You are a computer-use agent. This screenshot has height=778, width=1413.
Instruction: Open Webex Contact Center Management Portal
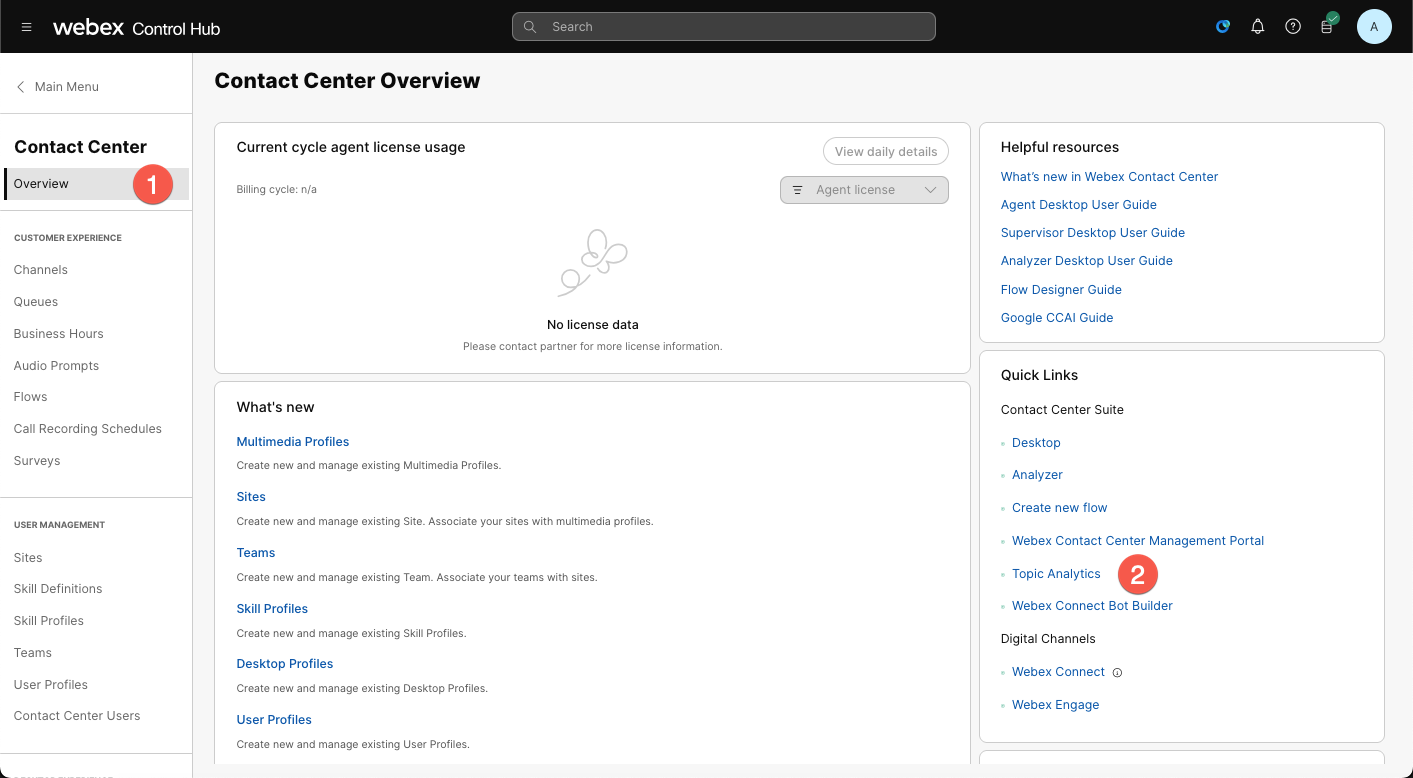tap(1137, 541)
